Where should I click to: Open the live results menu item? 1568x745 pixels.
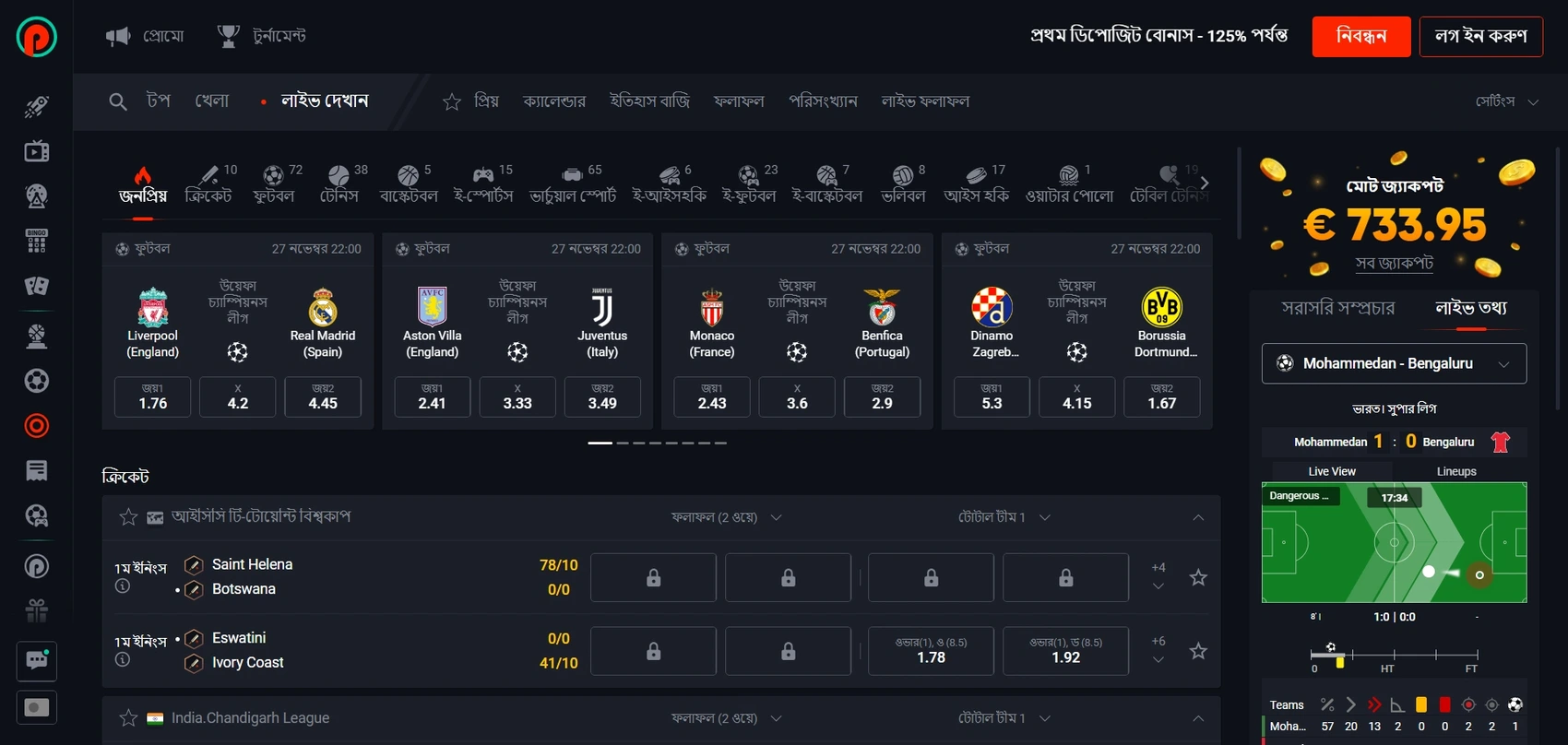[x=925, y=101]
